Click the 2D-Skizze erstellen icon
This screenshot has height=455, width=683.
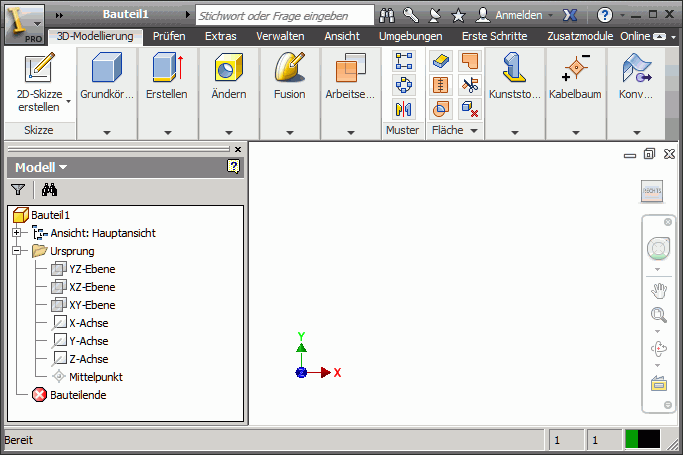[39, 69]
